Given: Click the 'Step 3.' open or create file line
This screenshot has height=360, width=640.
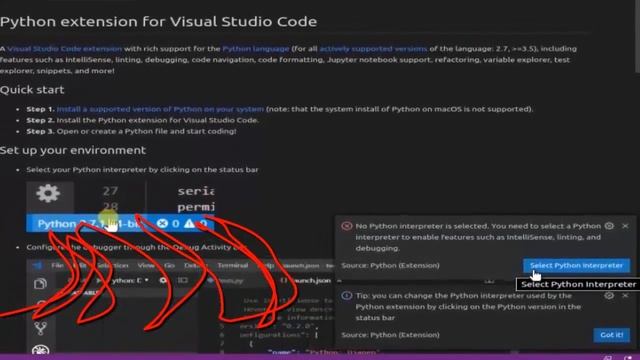Looking at the screenshot, I should [x=131, y=131].
